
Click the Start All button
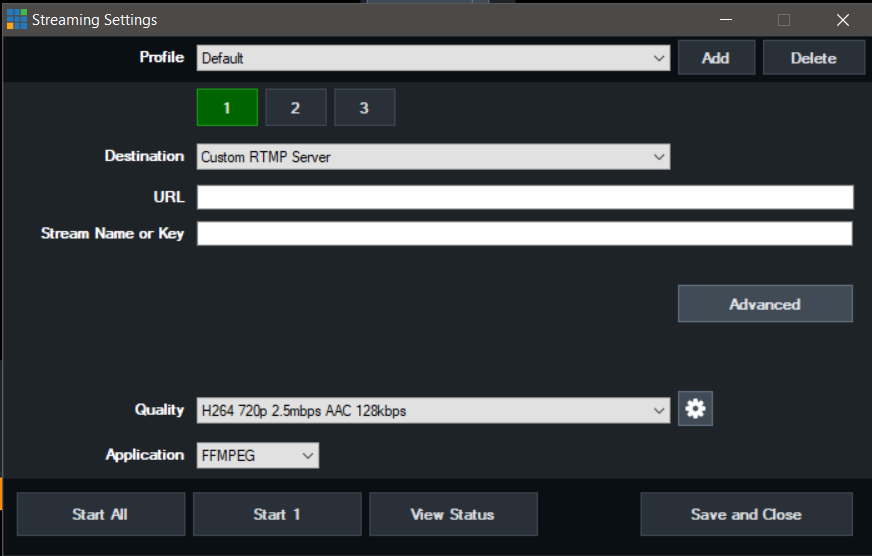pos(101,514)
